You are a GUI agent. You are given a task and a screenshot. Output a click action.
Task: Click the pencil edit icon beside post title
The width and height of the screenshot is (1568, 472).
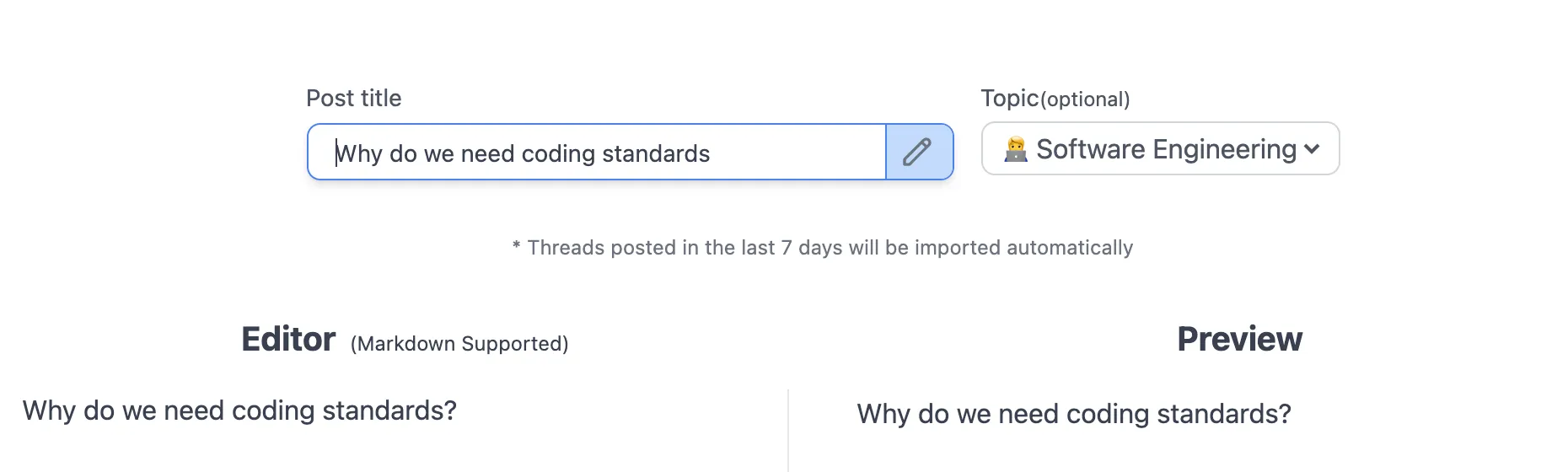pos(919,152)
